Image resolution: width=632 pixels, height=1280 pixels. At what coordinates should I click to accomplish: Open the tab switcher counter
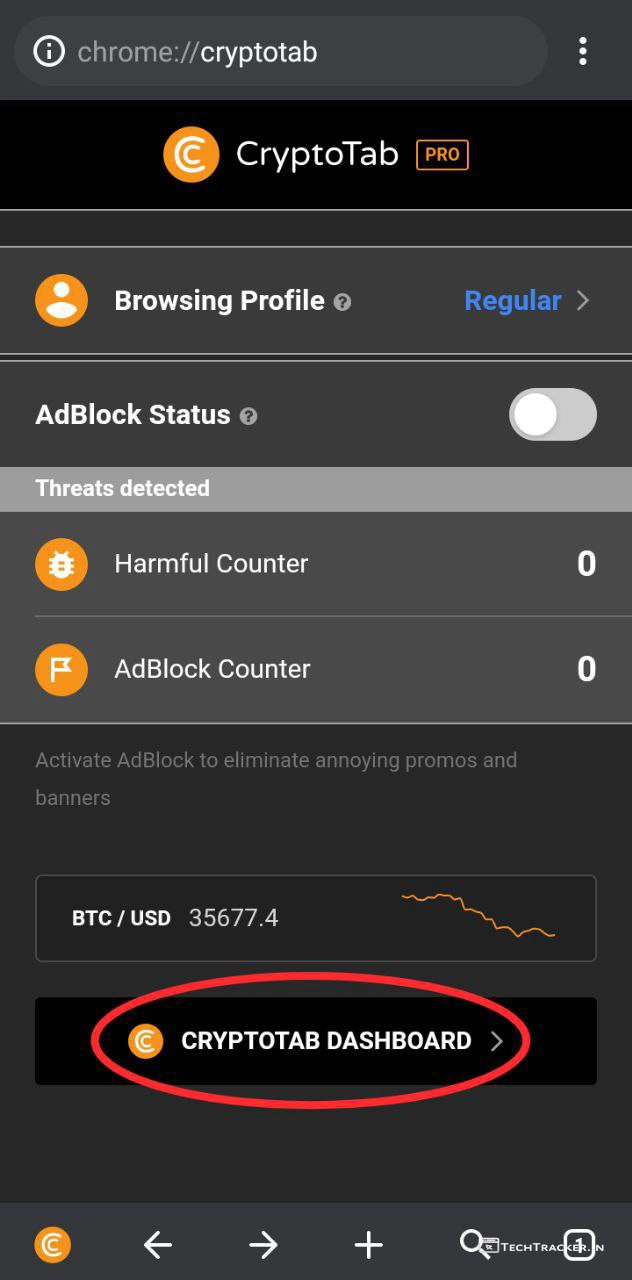click(x=581, y=1245)
